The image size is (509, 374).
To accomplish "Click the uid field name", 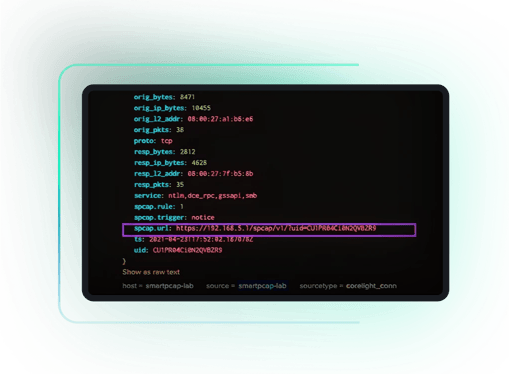I will (x=141, y=250).
